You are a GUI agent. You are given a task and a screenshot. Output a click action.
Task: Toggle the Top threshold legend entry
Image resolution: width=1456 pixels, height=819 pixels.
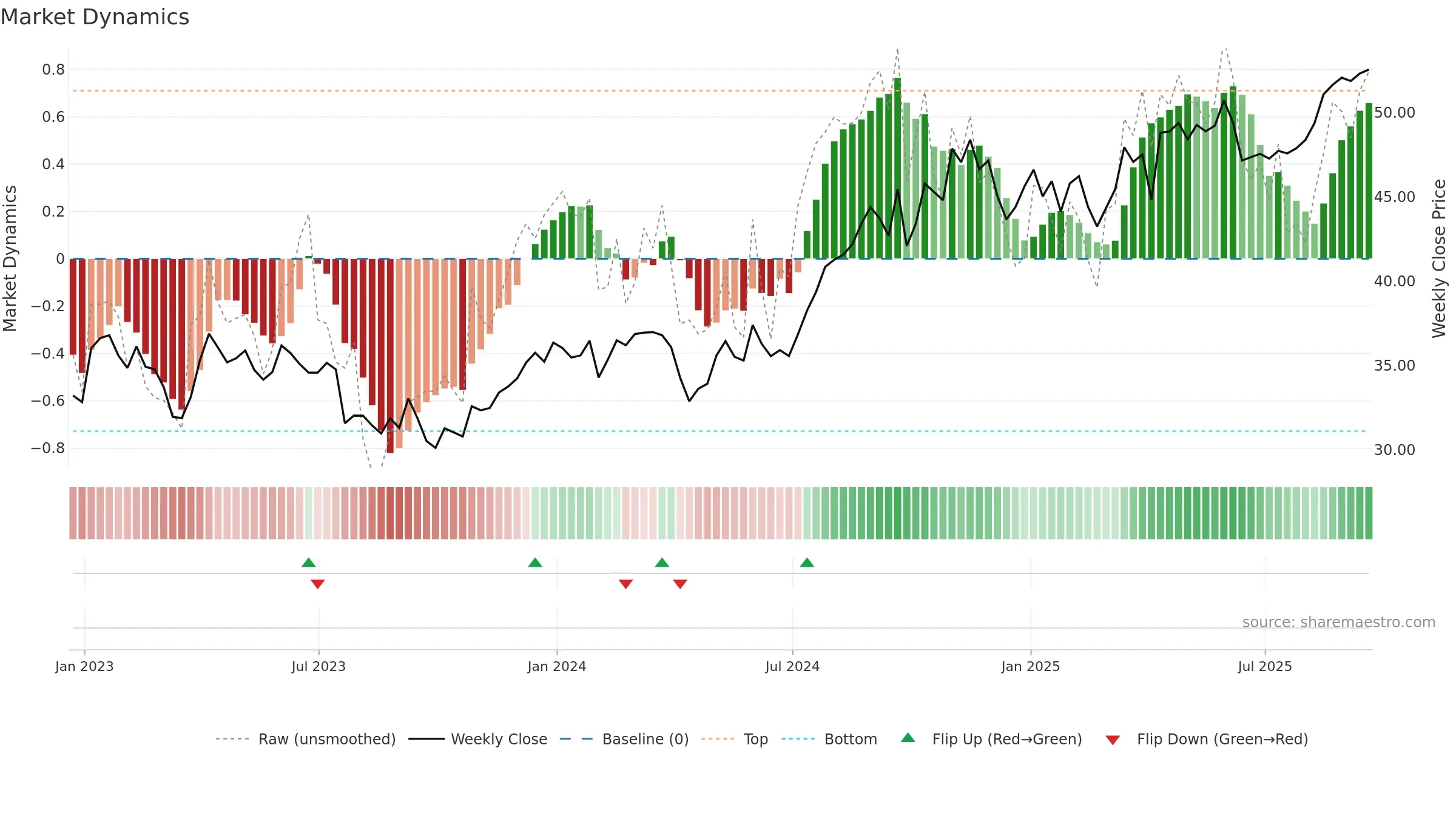(735, 739)
